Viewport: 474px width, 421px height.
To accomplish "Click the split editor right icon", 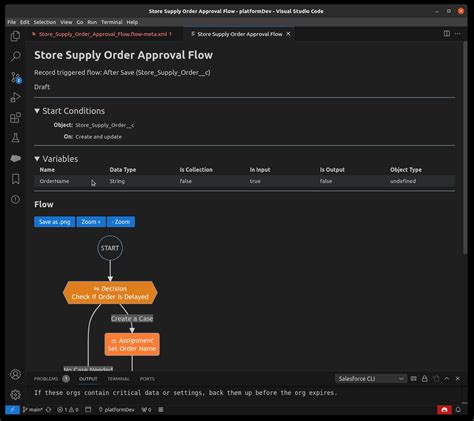I will [447, 34].
